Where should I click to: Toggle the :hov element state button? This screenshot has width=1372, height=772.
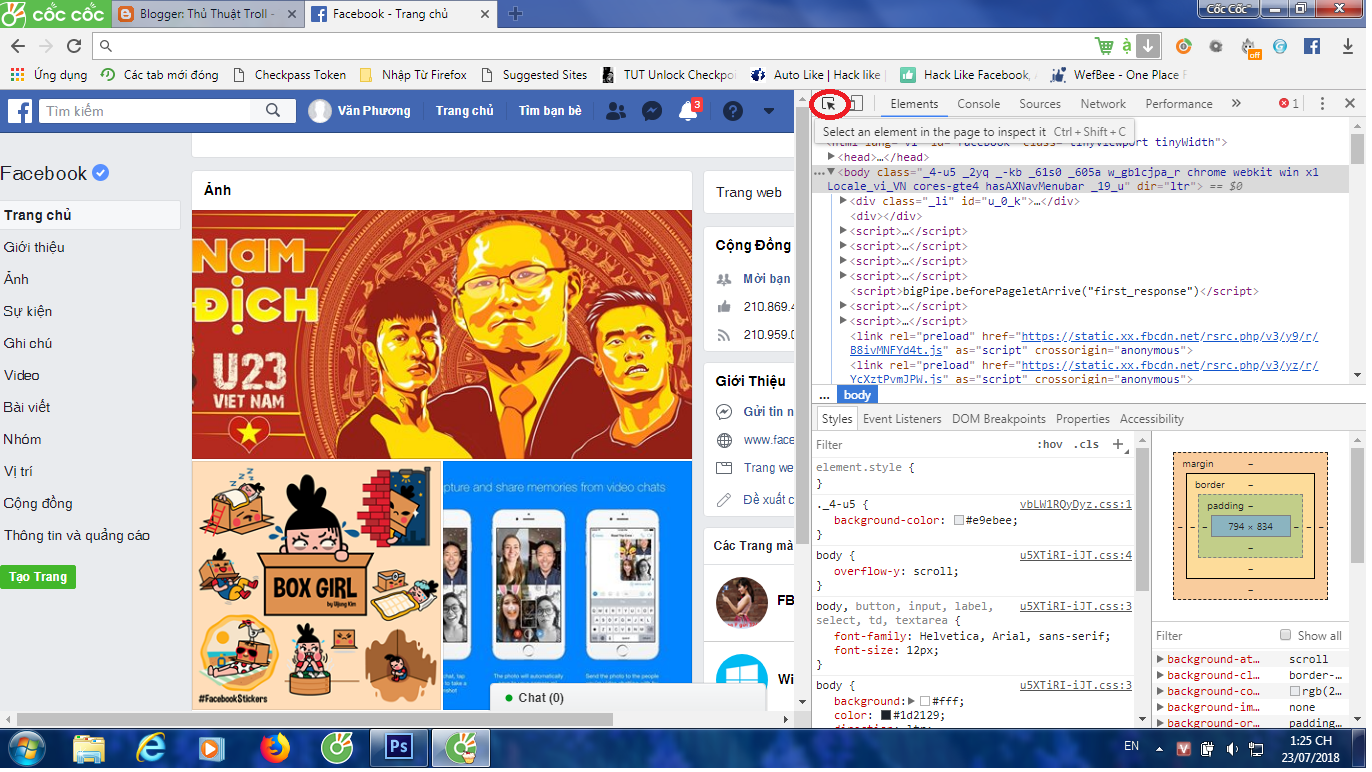tap(1050, 444)
